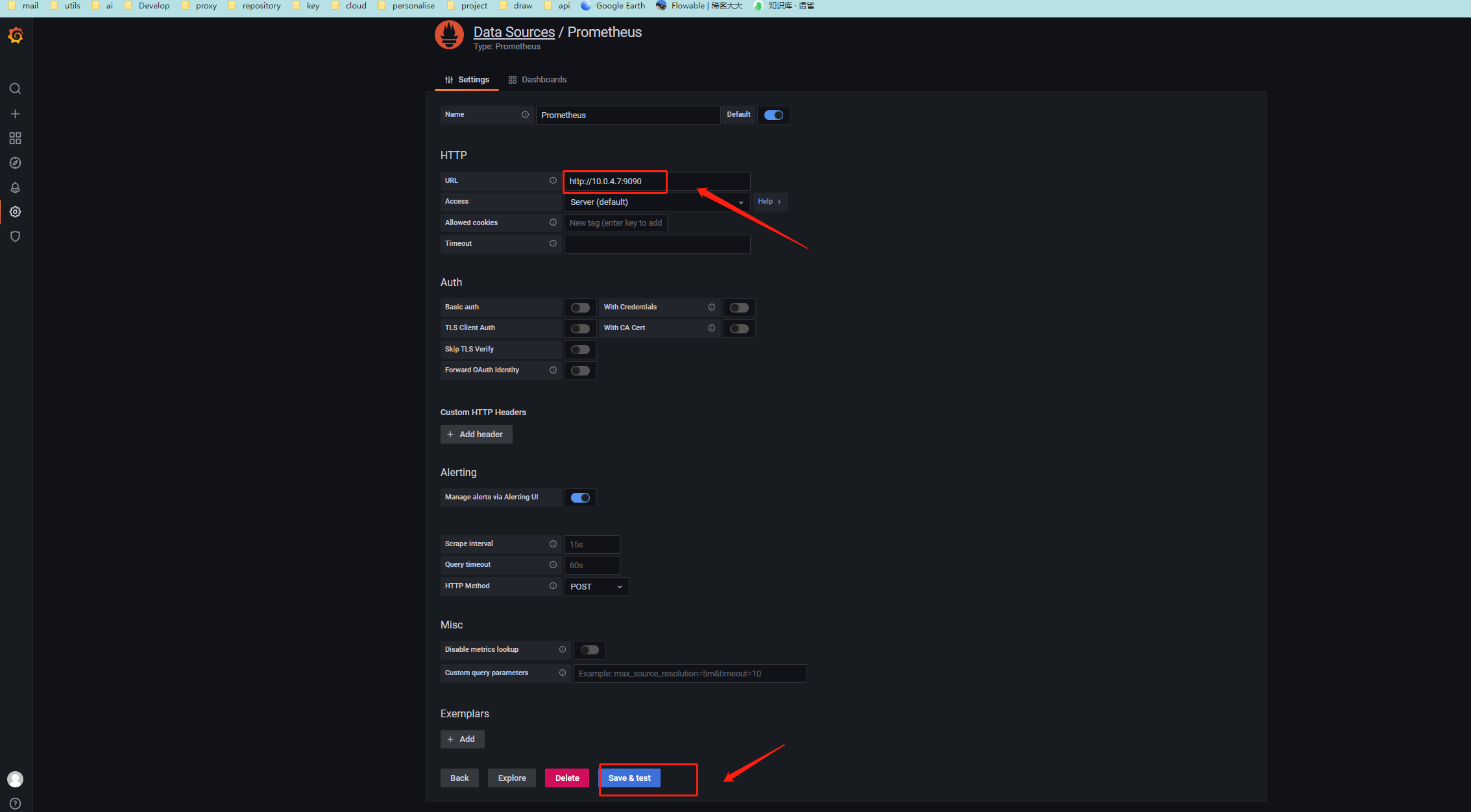Open the search icon in the sidebar
1471x812 pixels.
coord(16,89)
